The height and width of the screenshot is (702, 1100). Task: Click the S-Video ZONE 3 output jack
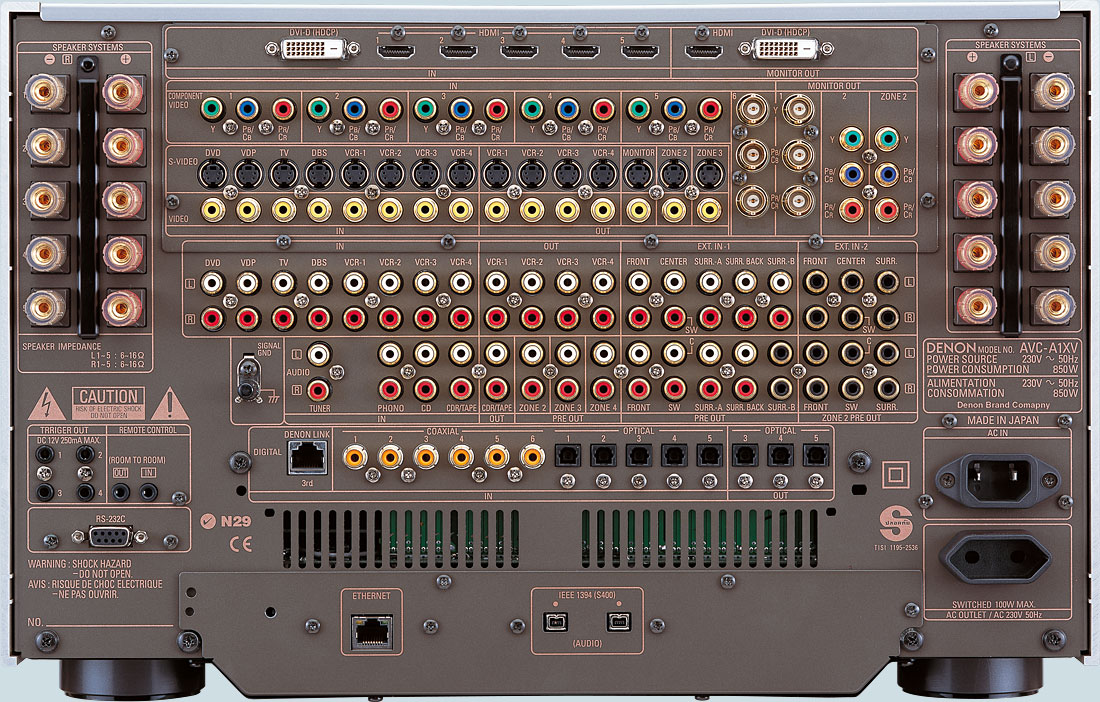pyautogui.click(x=709, y=174)
